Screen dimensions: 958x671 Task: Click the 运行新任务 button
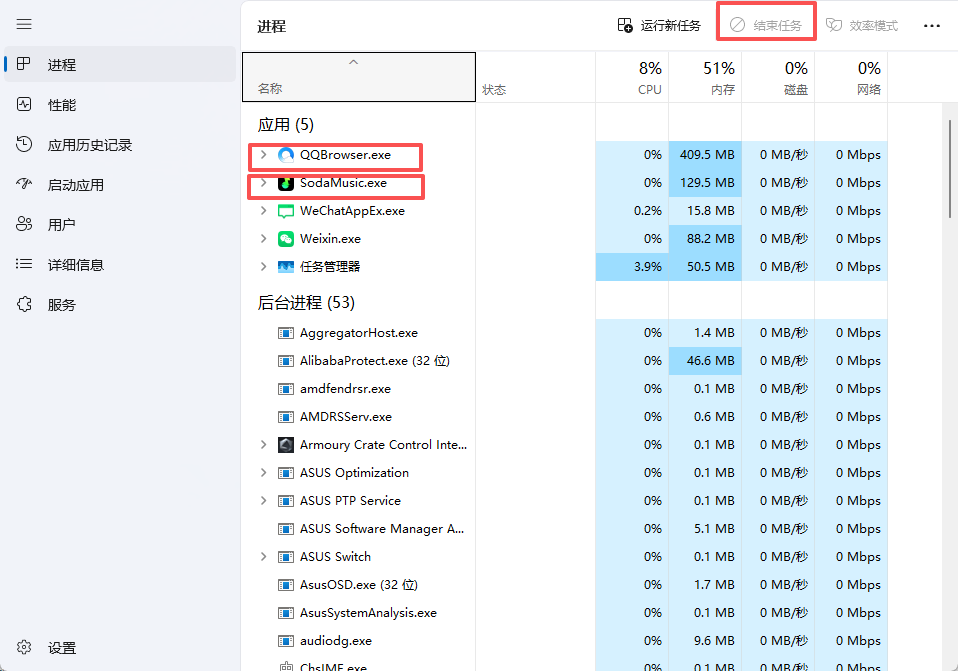coord(659,25)
